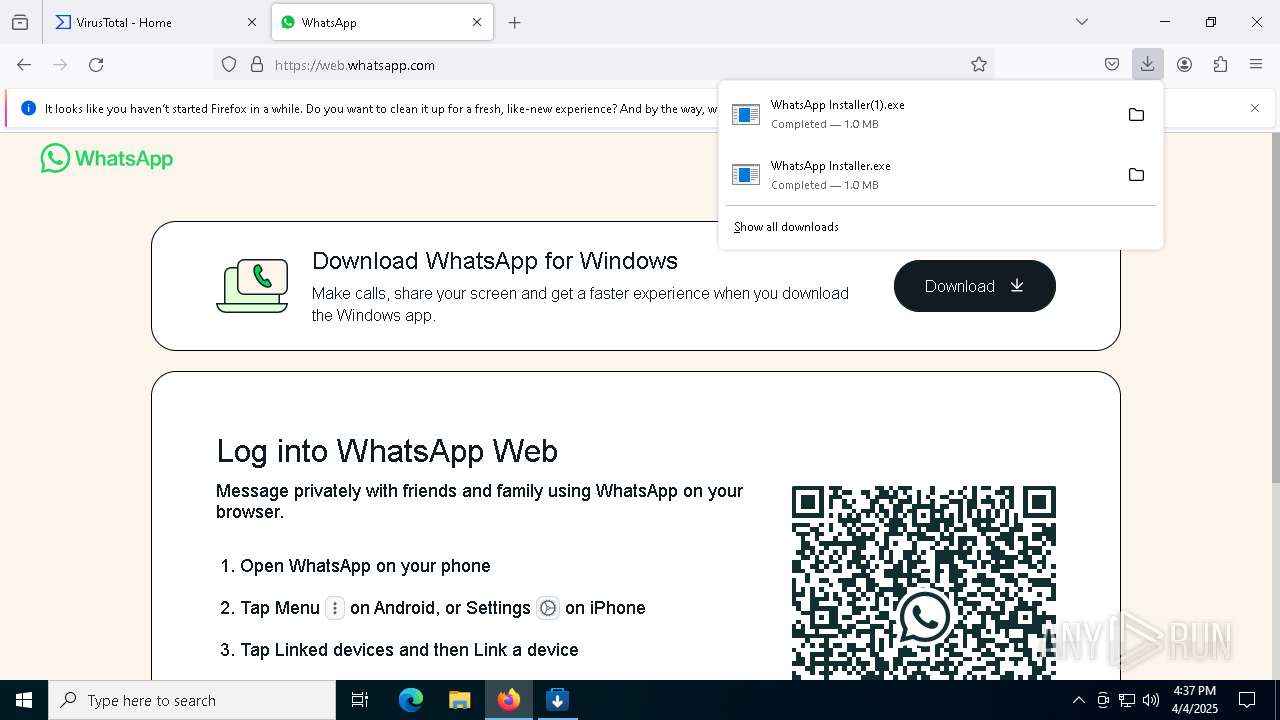Open WhatsApp Installer(1).exe download entry
The width and height of the screenshot is (1280, 720).
920,114
